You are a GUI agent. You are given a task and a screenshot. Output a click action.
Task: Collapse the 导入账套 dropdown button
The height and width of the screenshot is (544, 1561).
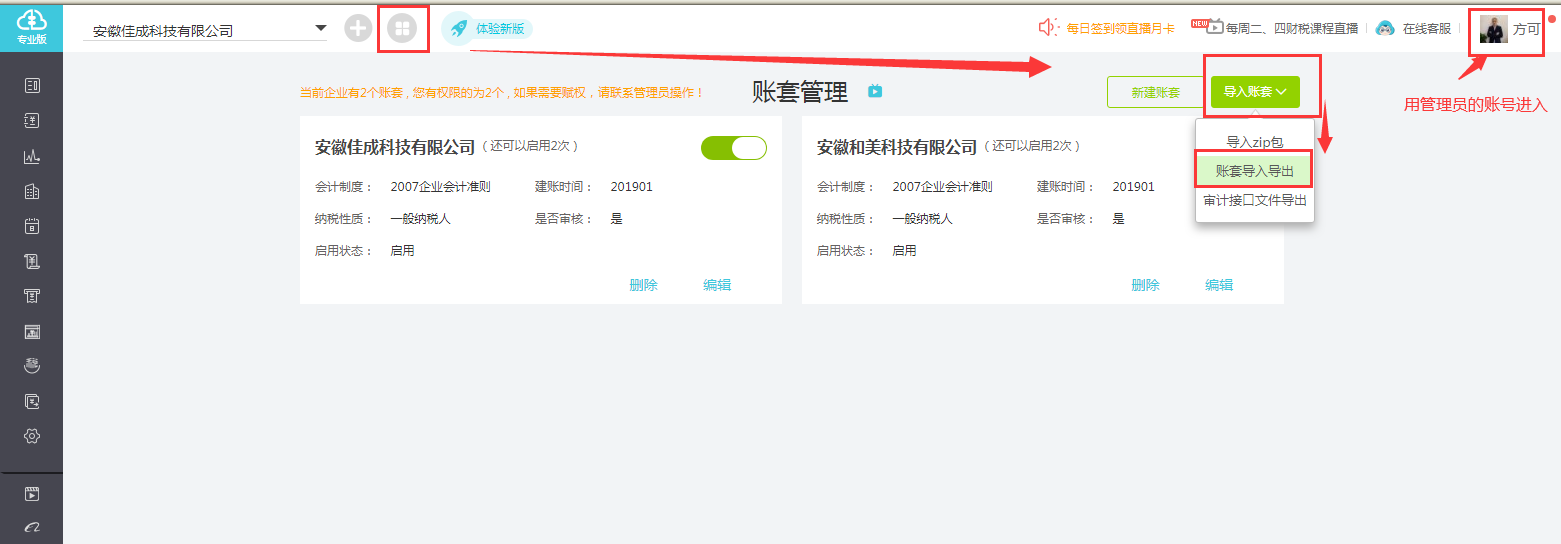[x=1255, y=92]
